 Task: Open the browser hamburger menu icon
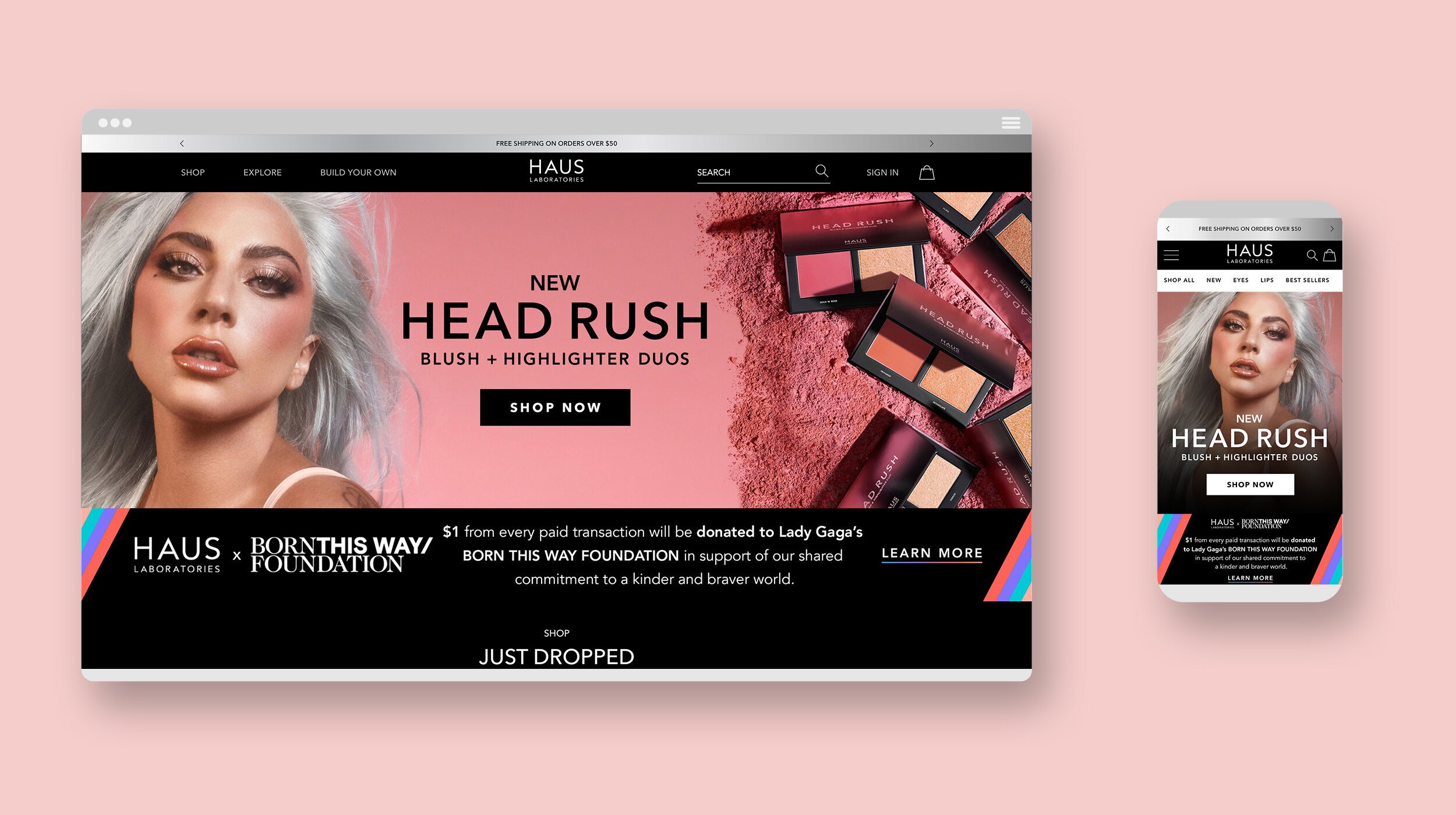coord(1010,123)
